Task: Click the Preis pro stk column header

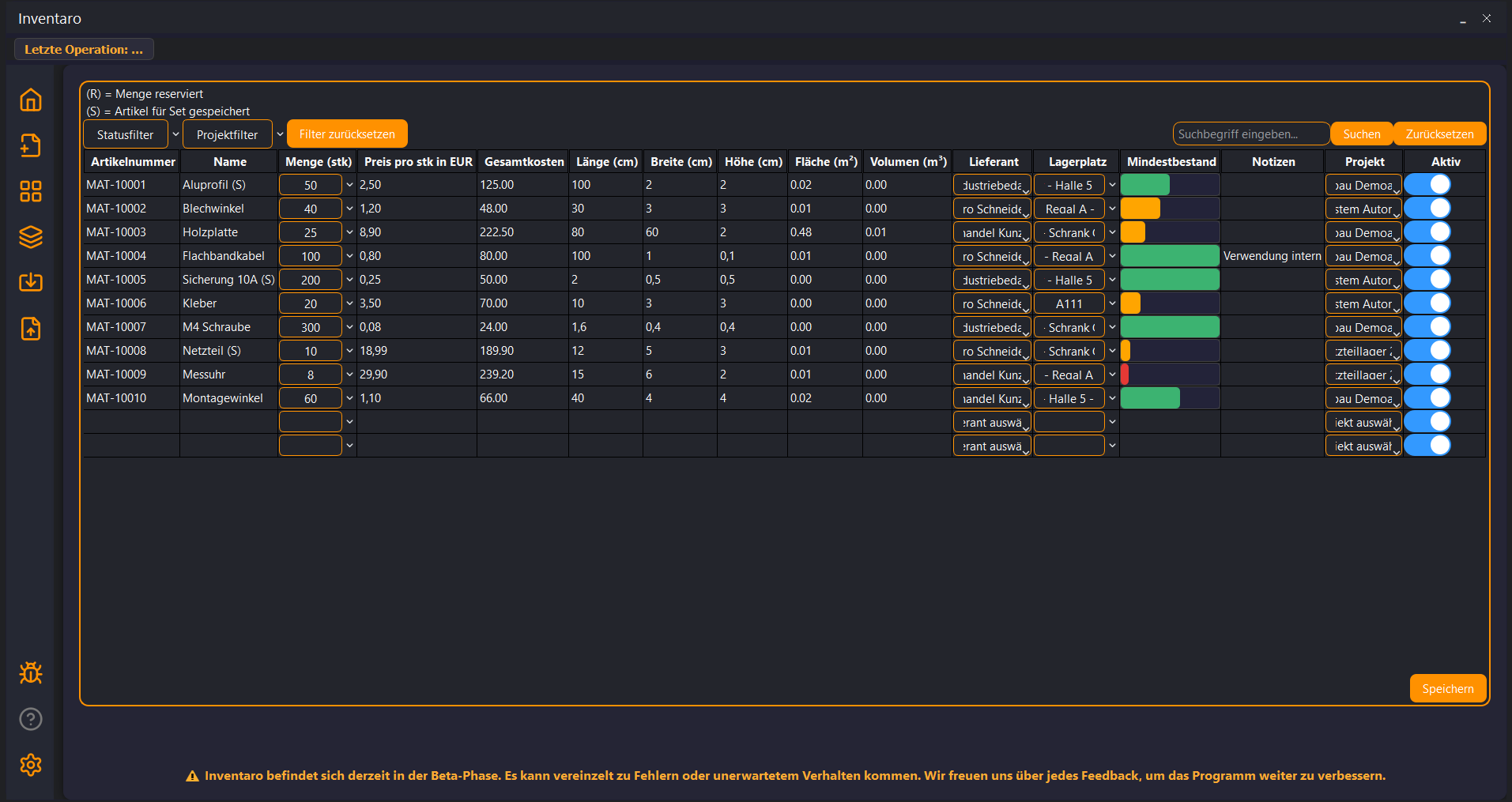Action: (417, 161)
